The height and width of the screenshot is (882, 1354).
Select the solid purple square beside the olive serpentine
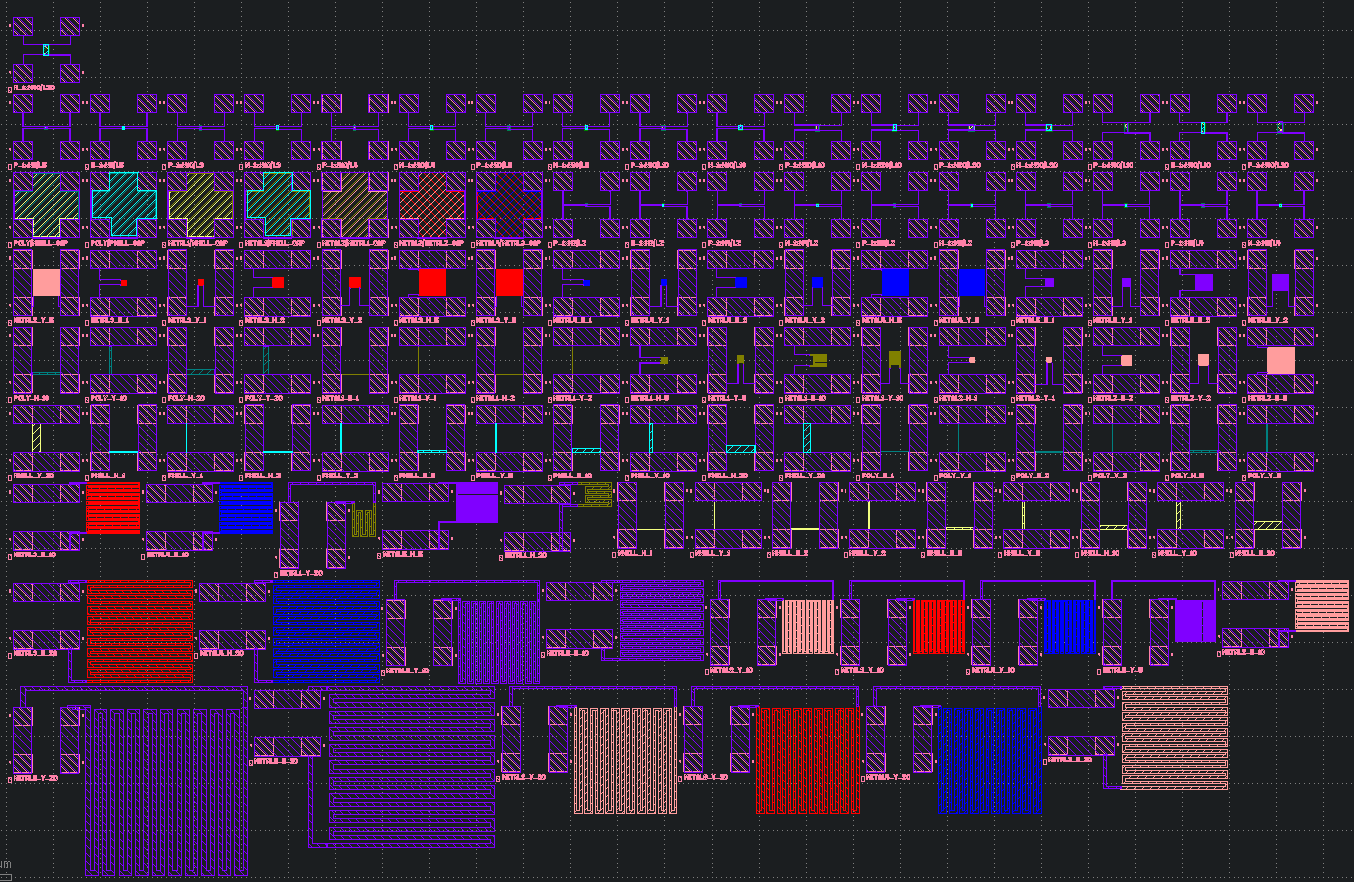476,502
